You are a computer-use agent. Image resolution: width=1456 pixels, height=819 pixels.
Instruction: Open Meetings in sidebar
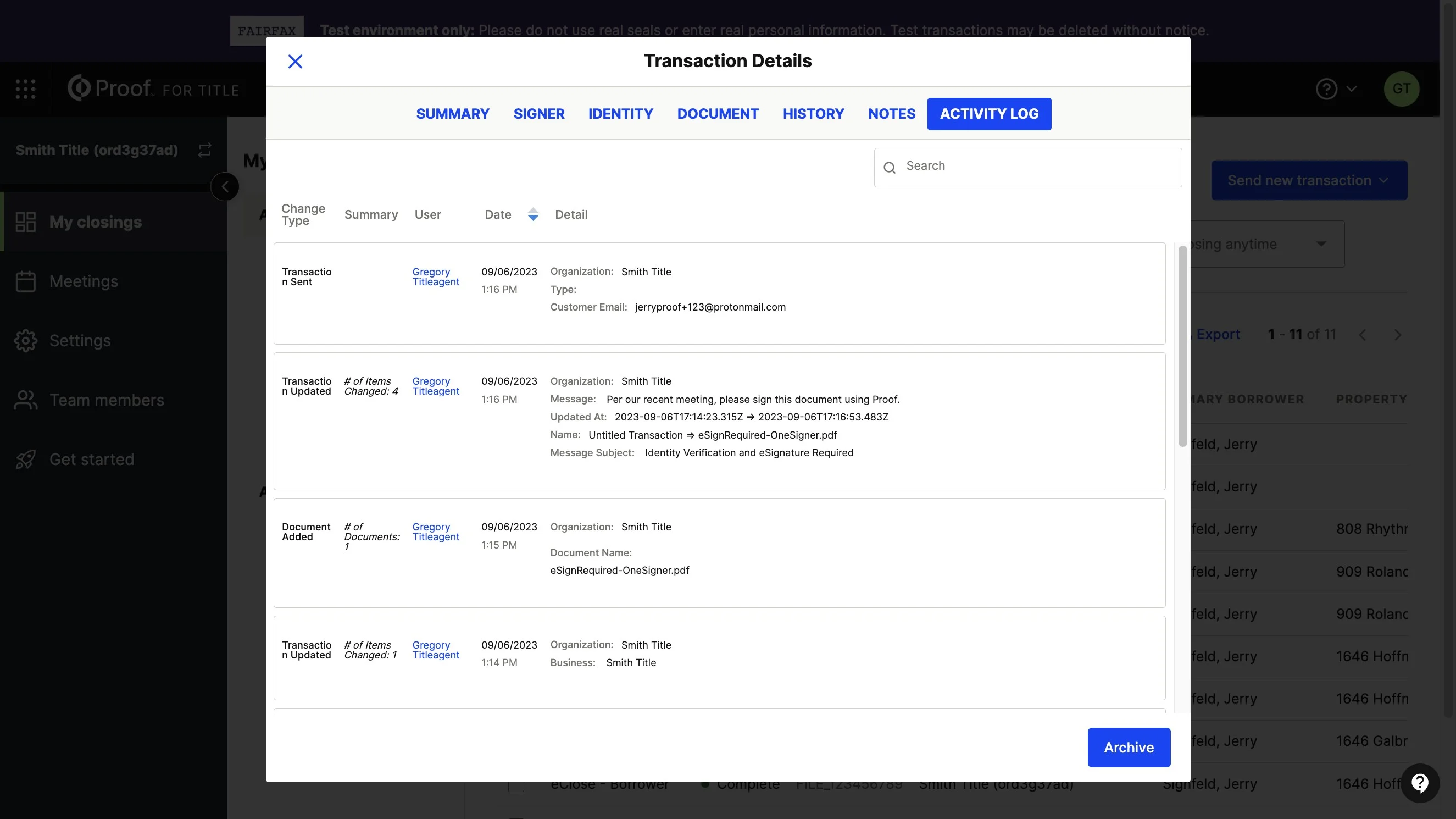pyautogui.click(x=114, y=281)
